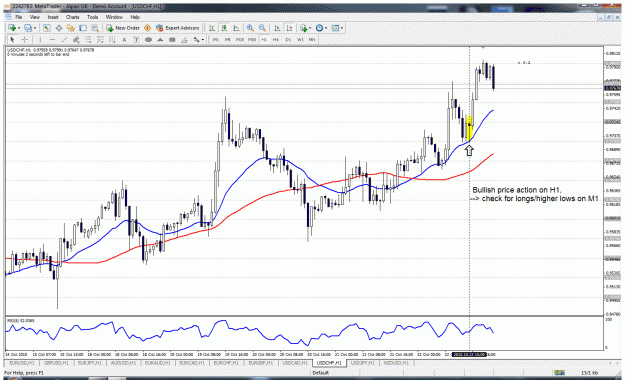Viewport: 625px width, 380px height.
Task: Switch to the EURUSD,H1 chart tab
Action: click(x=22, y=363)
